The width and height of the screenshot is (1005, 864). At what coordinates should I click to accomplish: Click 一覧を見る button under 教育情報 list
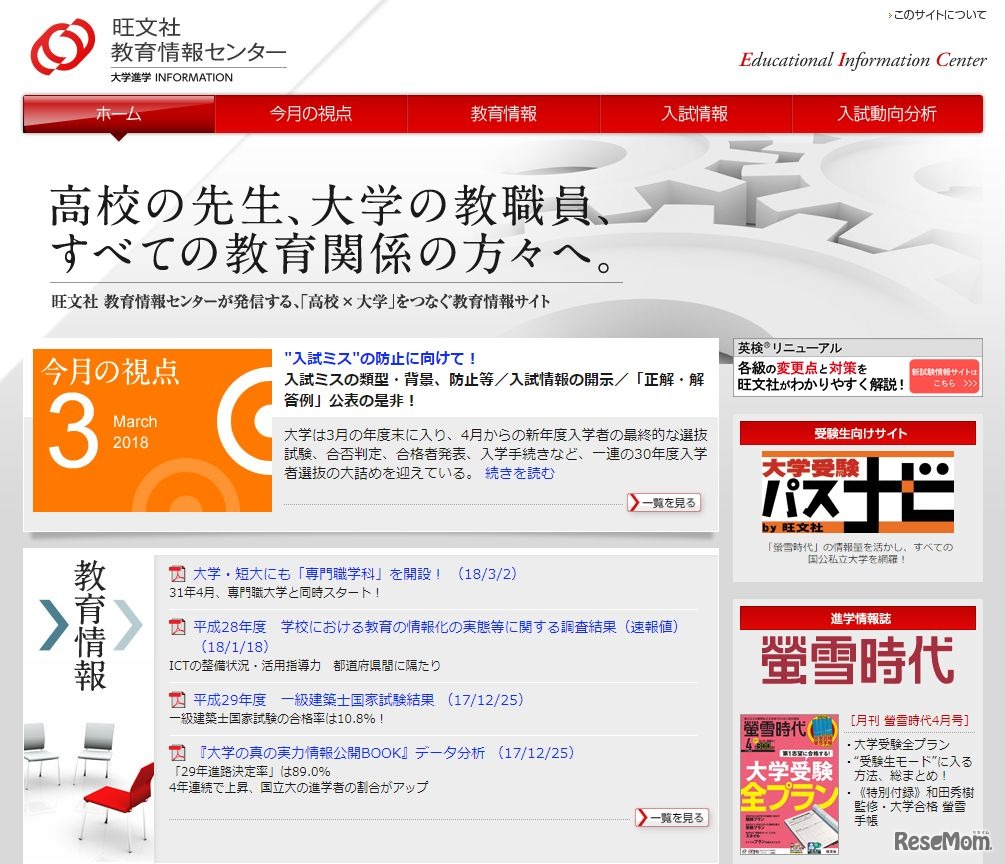672,817
